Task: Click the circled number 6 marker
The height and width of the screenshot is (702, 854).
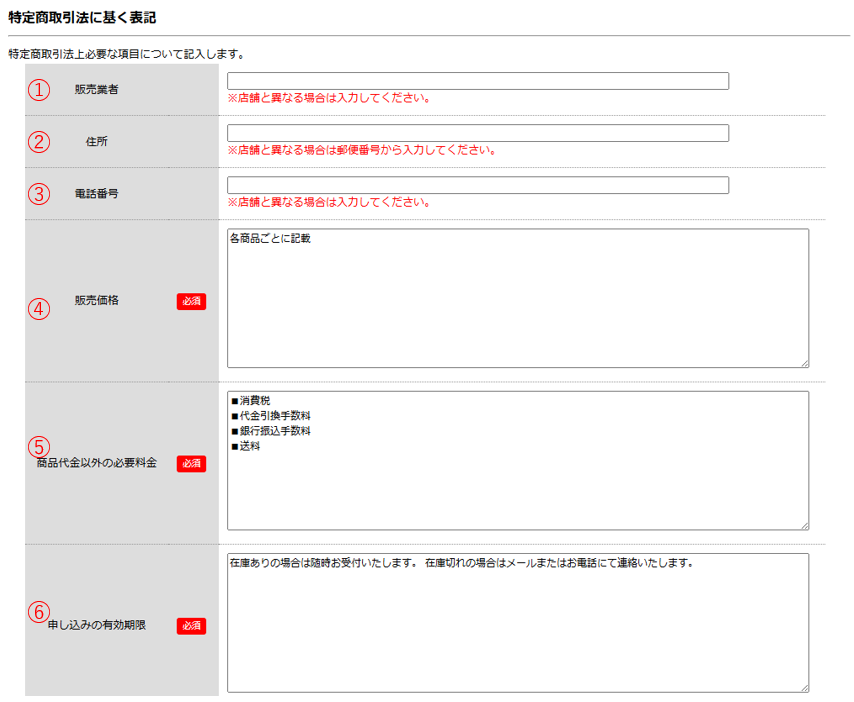Action: point(38,611)
